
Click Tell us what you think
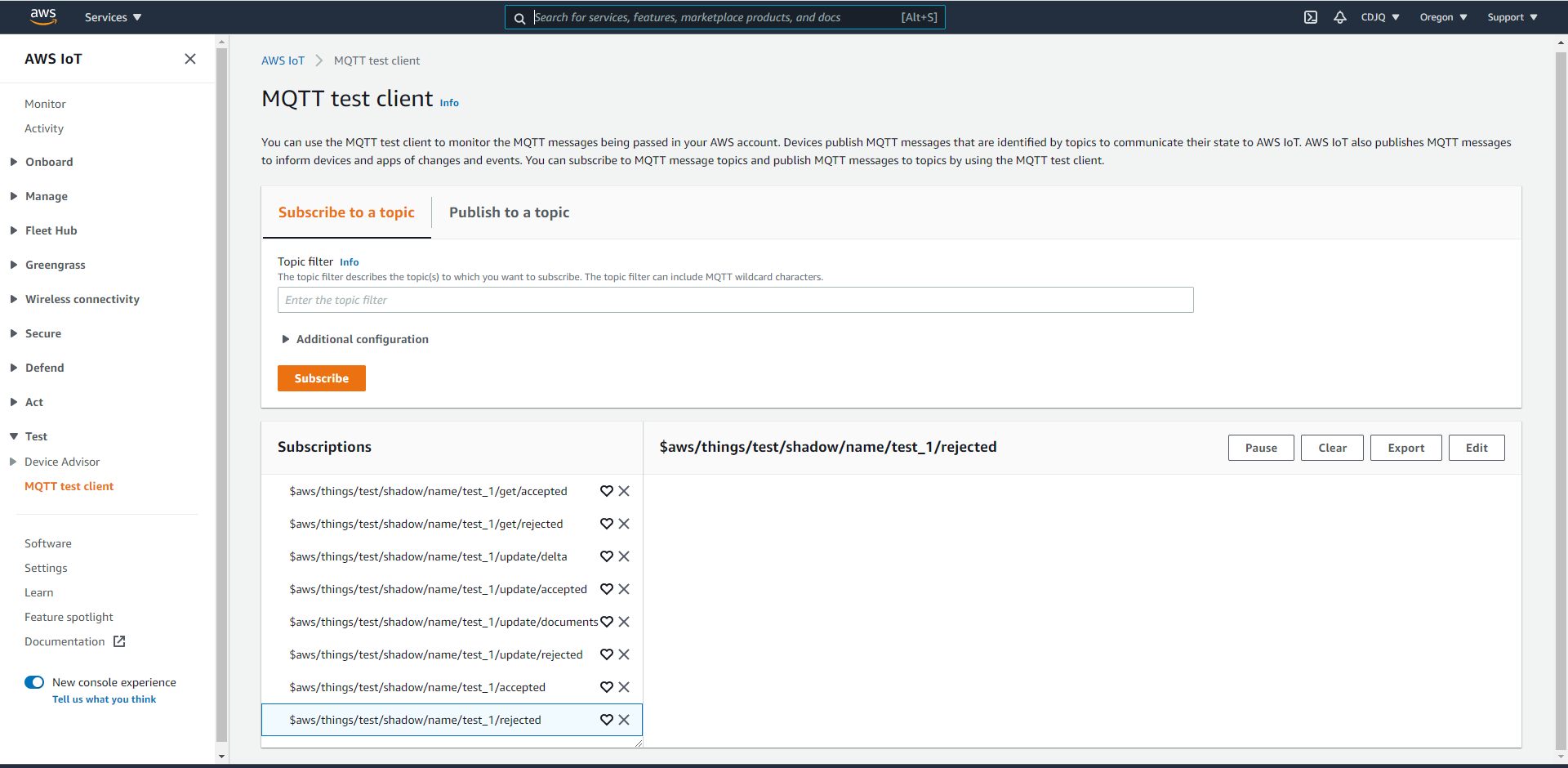(x=104, y=699)
